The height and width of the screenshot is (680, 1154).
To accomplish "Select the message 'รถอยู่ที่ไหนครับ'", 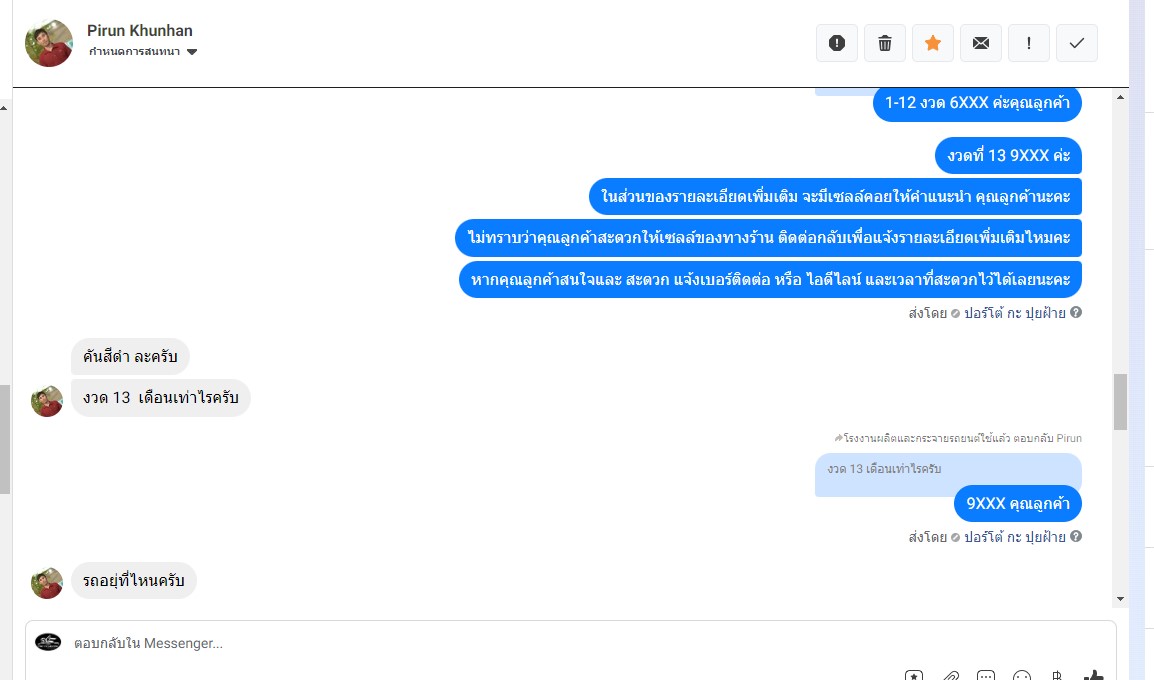I will (133, 581).
